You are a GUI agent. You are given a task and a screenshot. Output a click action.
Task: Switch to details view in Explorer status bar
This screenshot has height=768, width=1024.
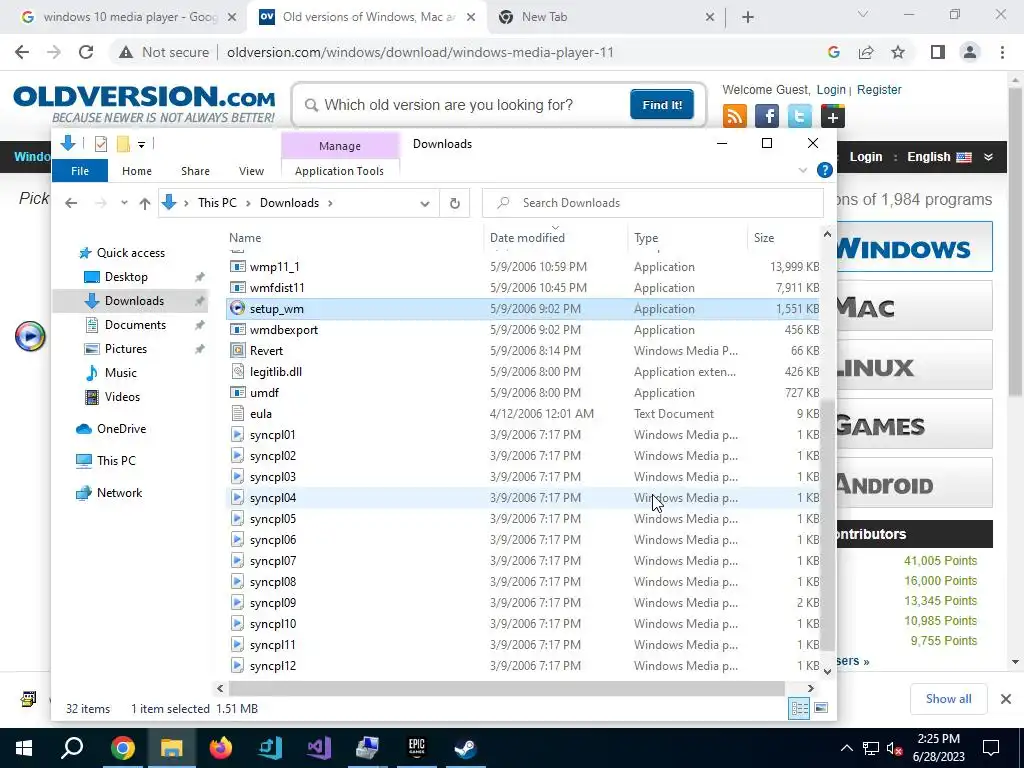coord(799,709)
